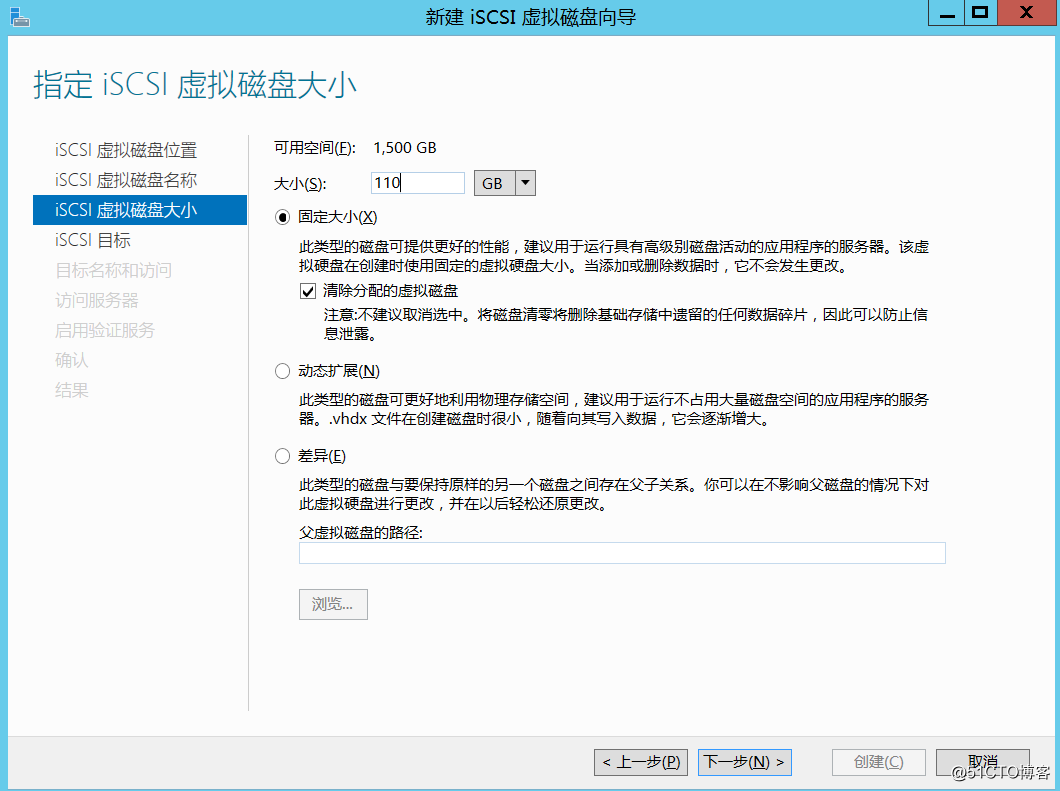The image size is (1060, 791).
Task: Select the 动态扩展 radio button
Action: (x=282, y=371)
